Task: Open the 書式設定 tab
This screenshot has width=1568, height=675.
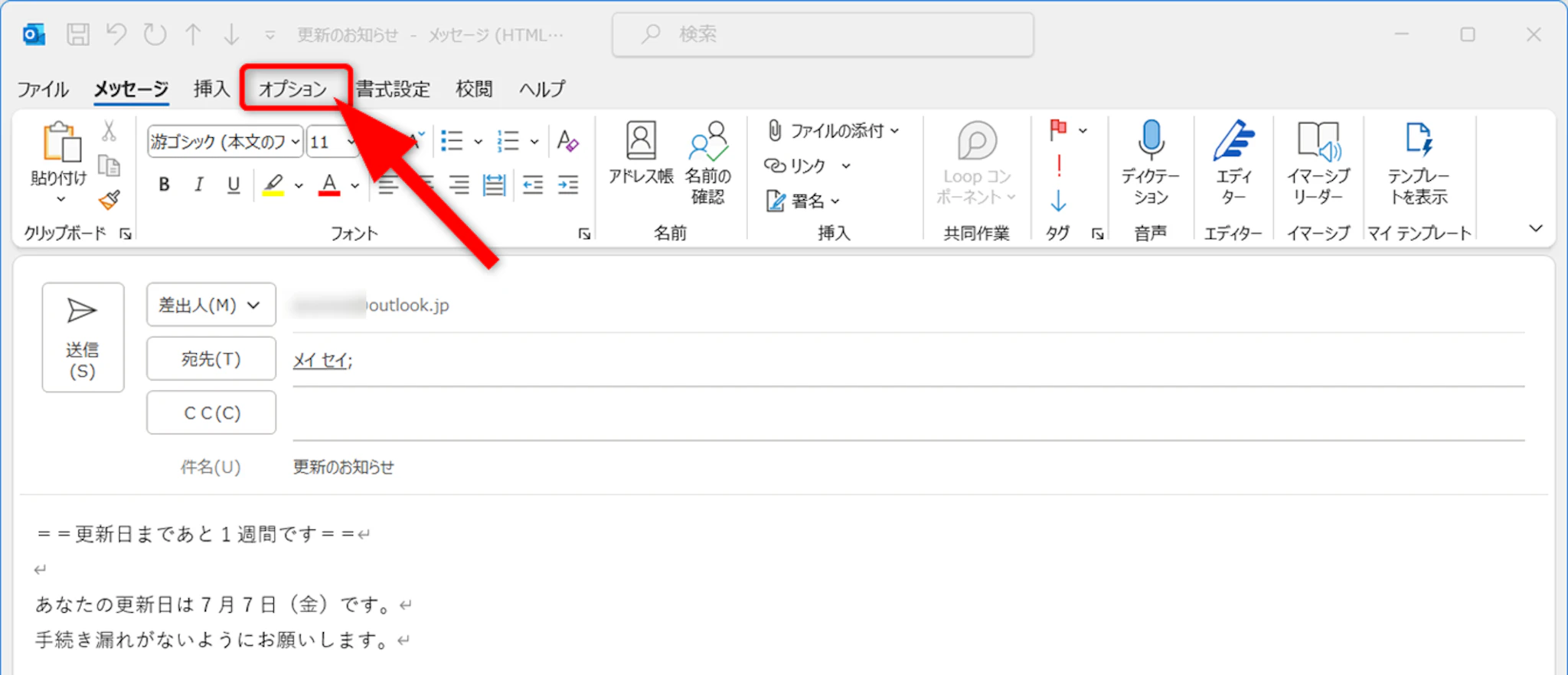Action: click(393, 89)
